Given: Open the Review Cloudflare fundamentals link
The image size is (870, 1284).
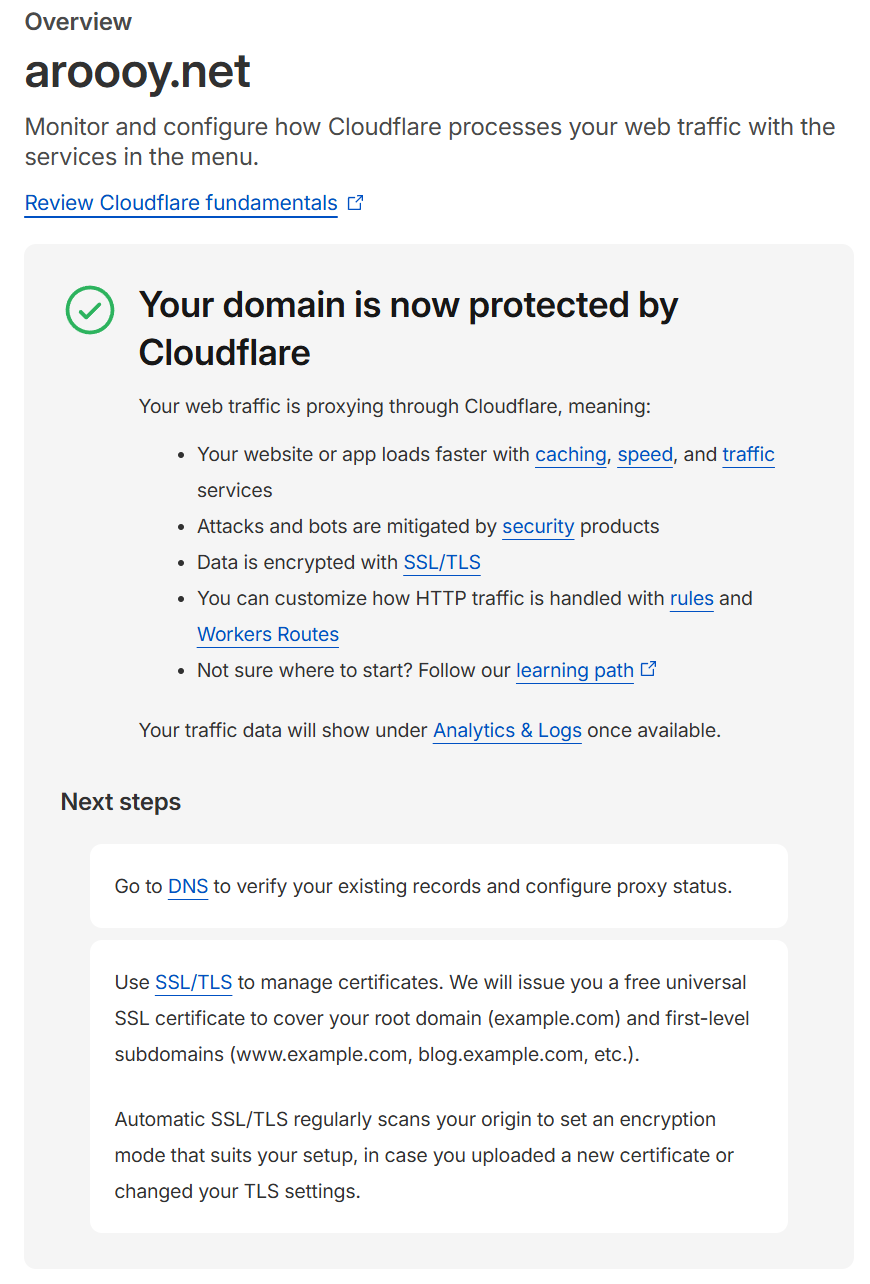Looking at the screenshot, I should [x=181, y=203].
